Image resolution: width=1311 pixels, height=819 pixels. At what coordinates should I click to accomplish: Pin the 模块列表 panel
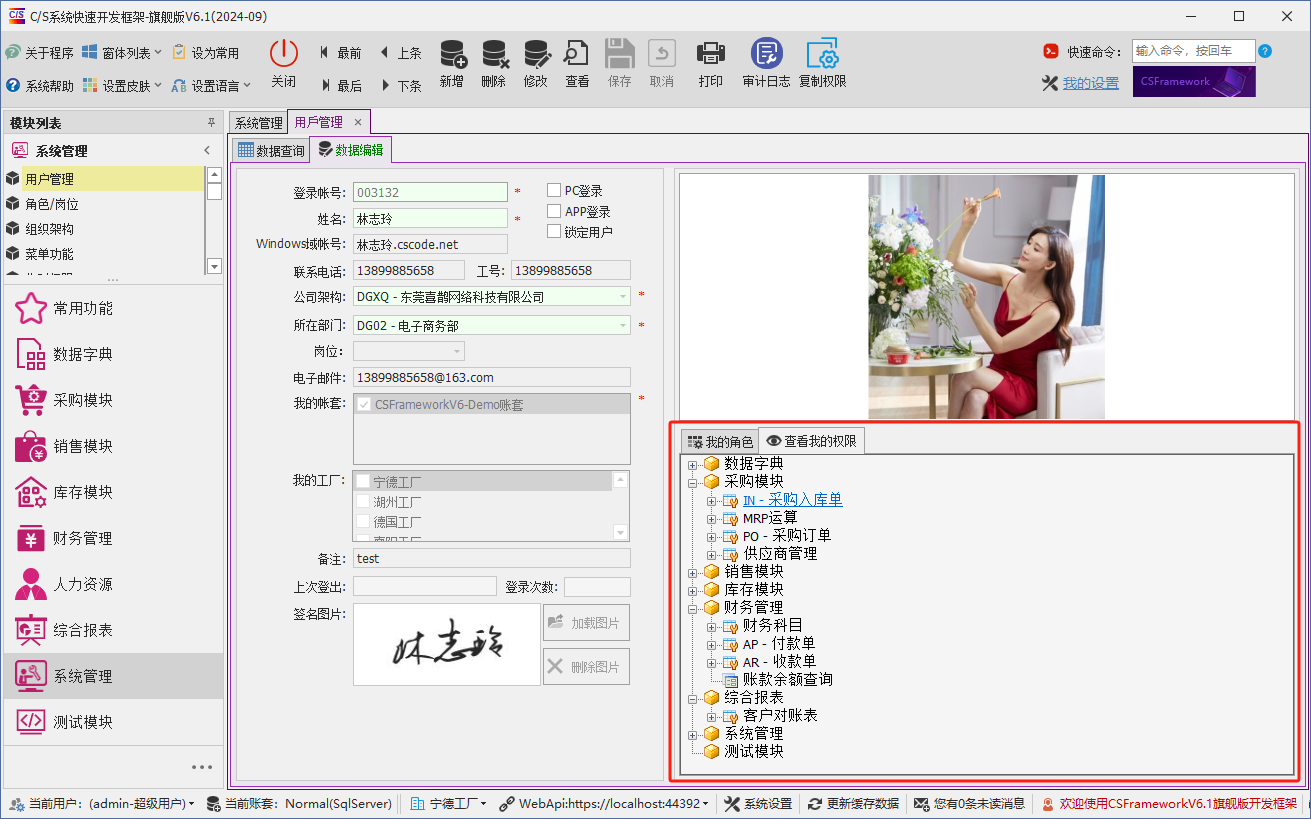pos(211,123)
